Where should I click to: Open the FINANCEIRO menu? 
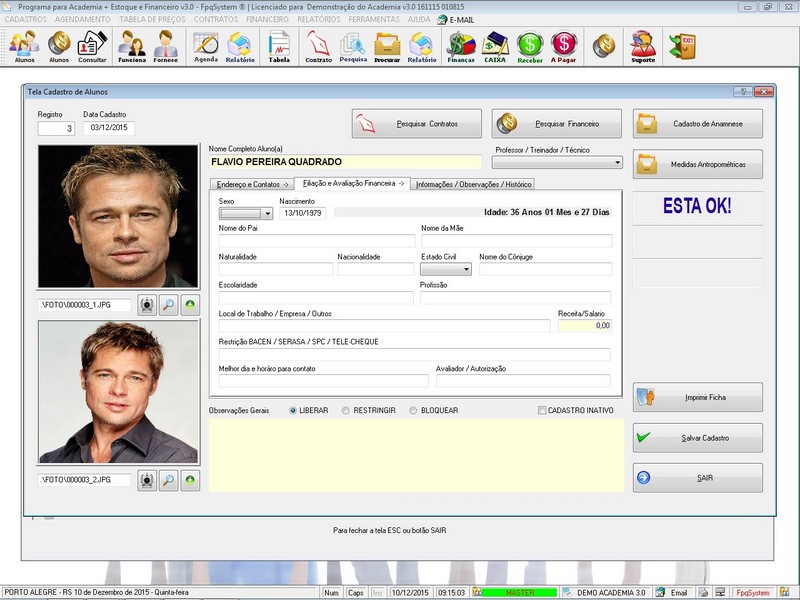[x=267, y=19]
